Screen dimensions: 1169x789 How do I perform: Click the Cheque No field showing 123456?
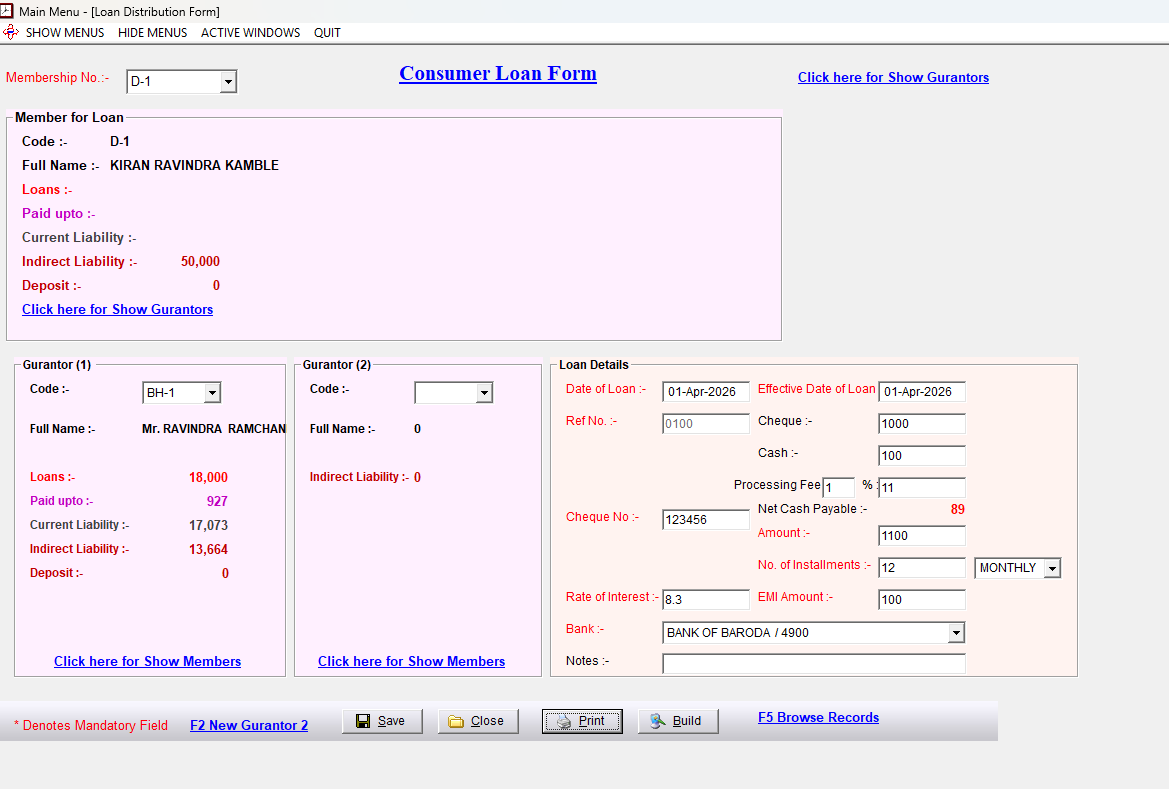tap(705, 520)
